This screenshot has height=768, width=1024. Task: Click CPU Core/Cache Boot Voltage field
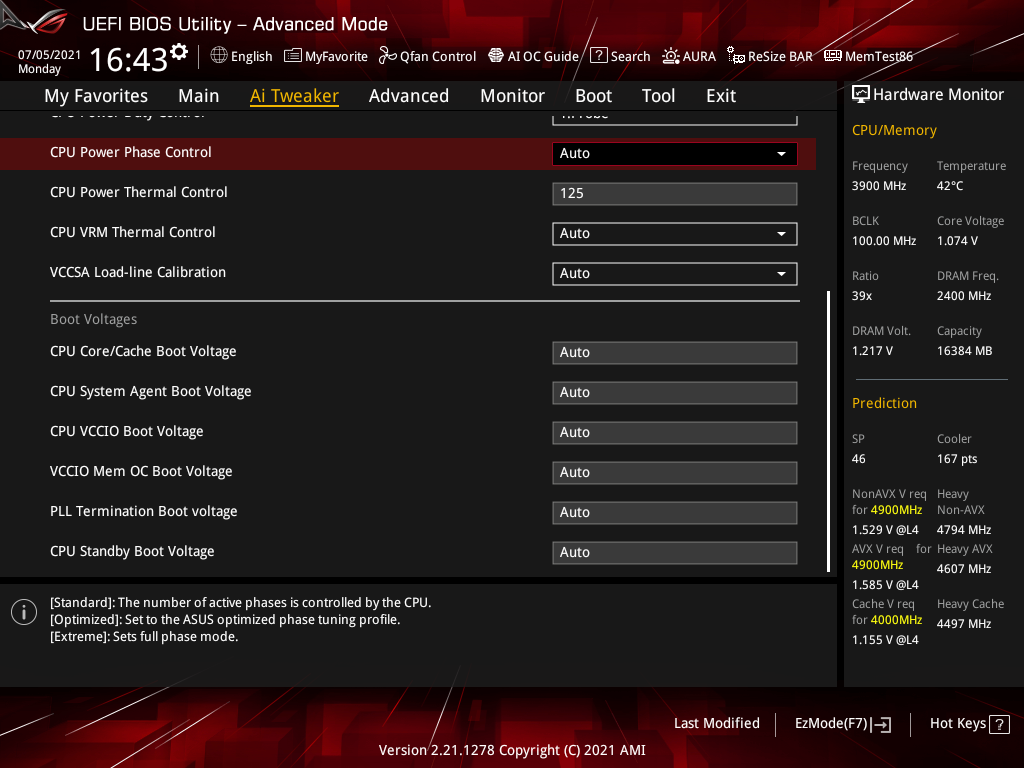675,353
